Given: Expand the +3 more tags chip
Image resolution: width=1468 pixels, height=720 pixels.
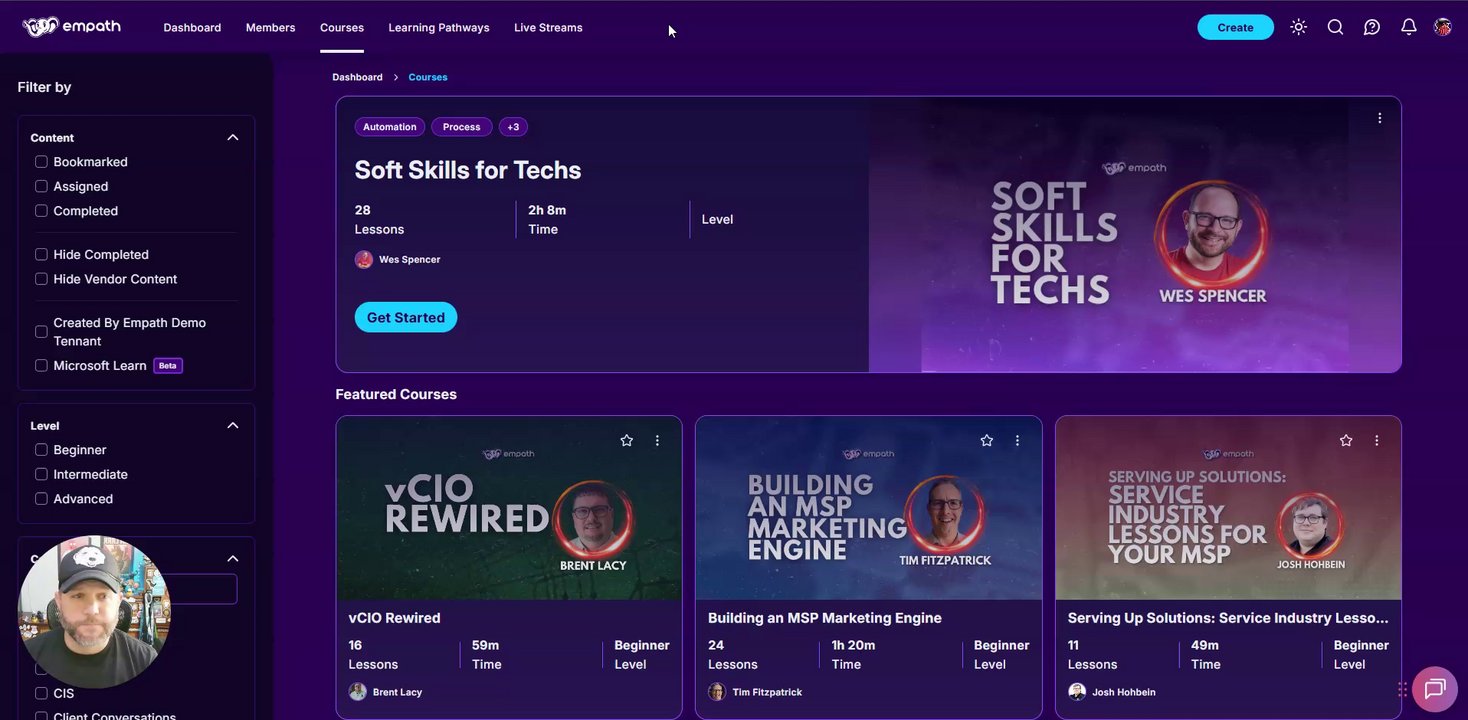Looking at the screenshot, I should 513,127.
